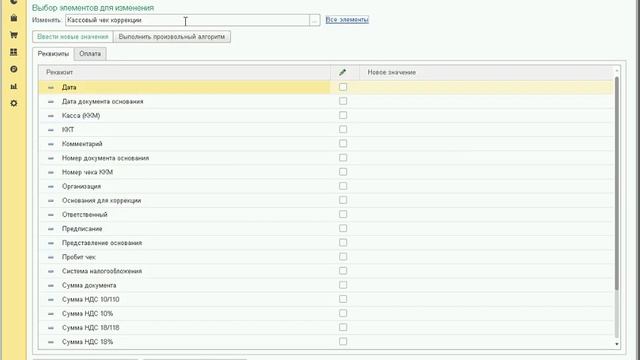Tick the Сумма НДС 18% checkbox
Screen dimensions: 640x360
point(343,342)
